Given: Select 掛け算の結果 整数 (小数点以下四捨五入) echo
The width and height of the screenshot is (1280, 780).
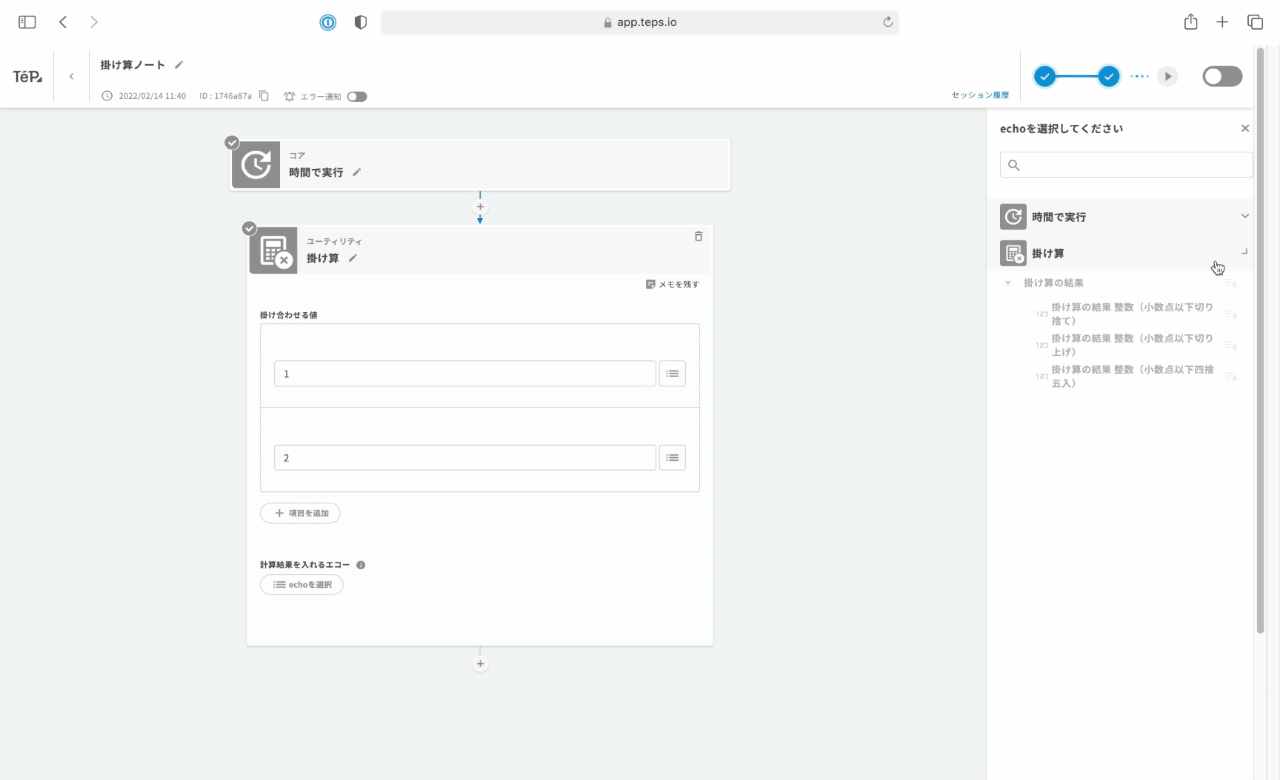Looking at the screenshot, I should pos(1132,376).
